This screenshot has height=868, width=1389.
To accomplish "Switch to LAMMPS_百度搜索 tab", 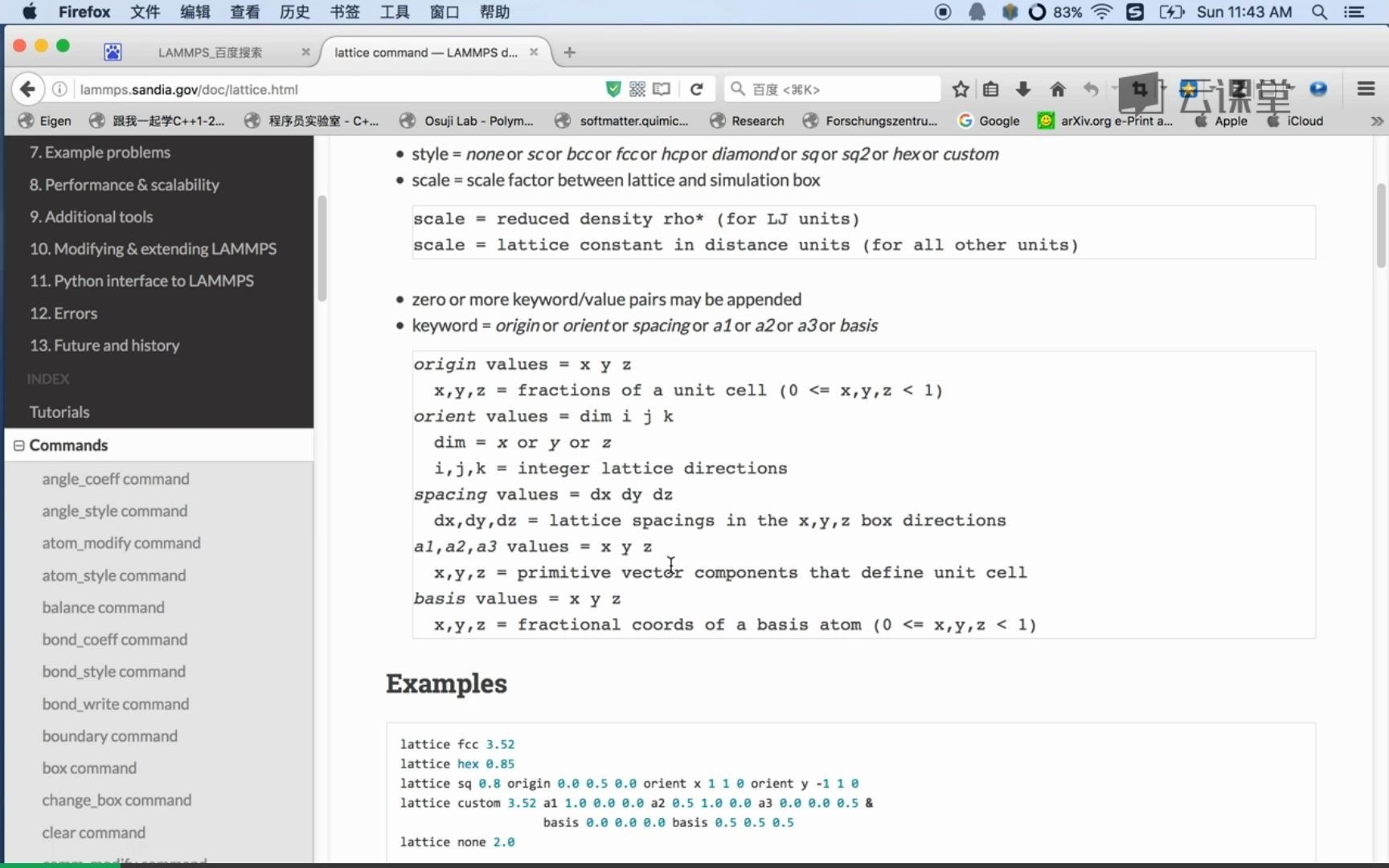I will (210, 52).
